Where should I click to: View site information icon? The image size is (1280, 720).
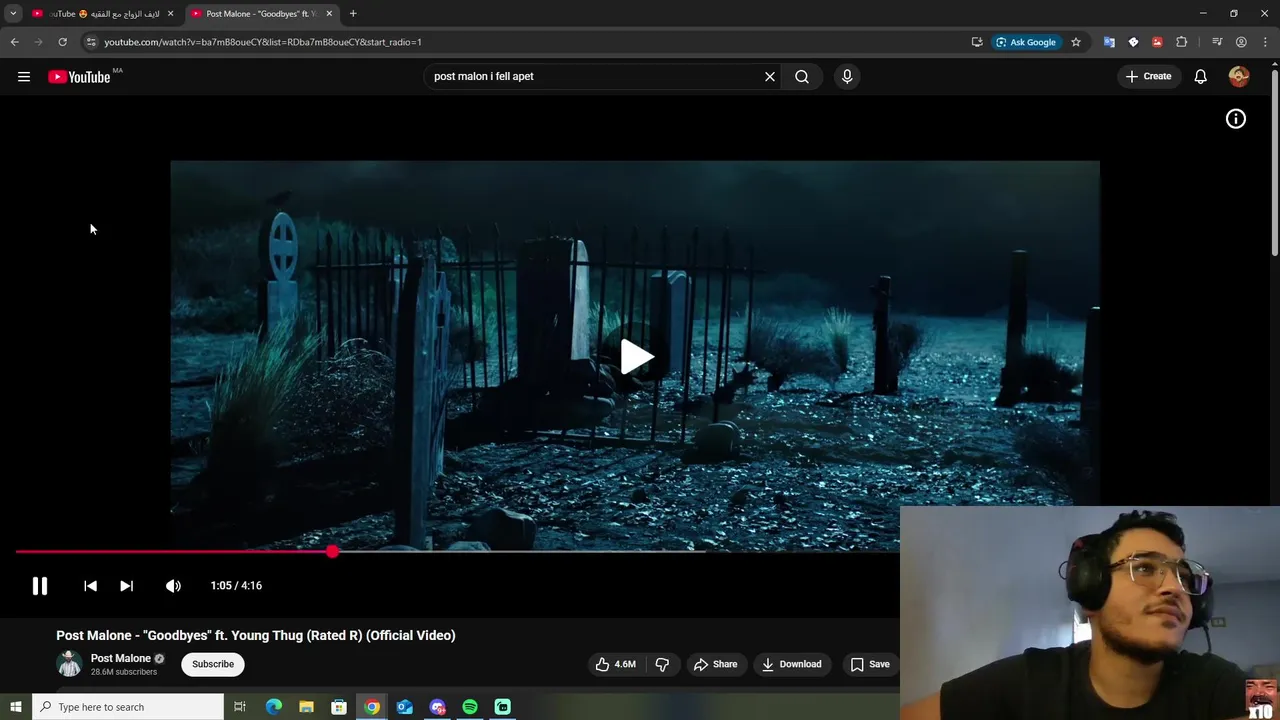coord(91,42)
